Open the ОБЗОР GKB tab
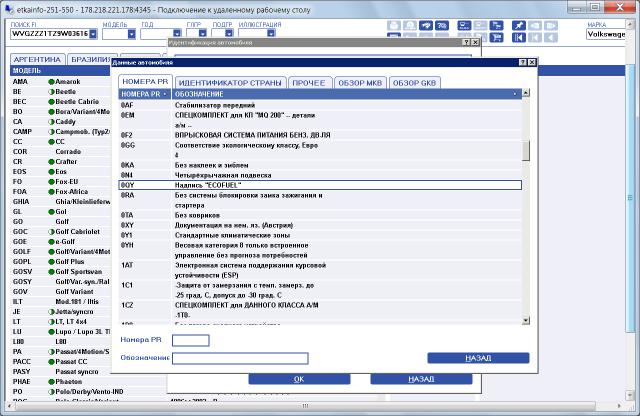The height and width of the screenshot is (416, 640). (414, 83)
